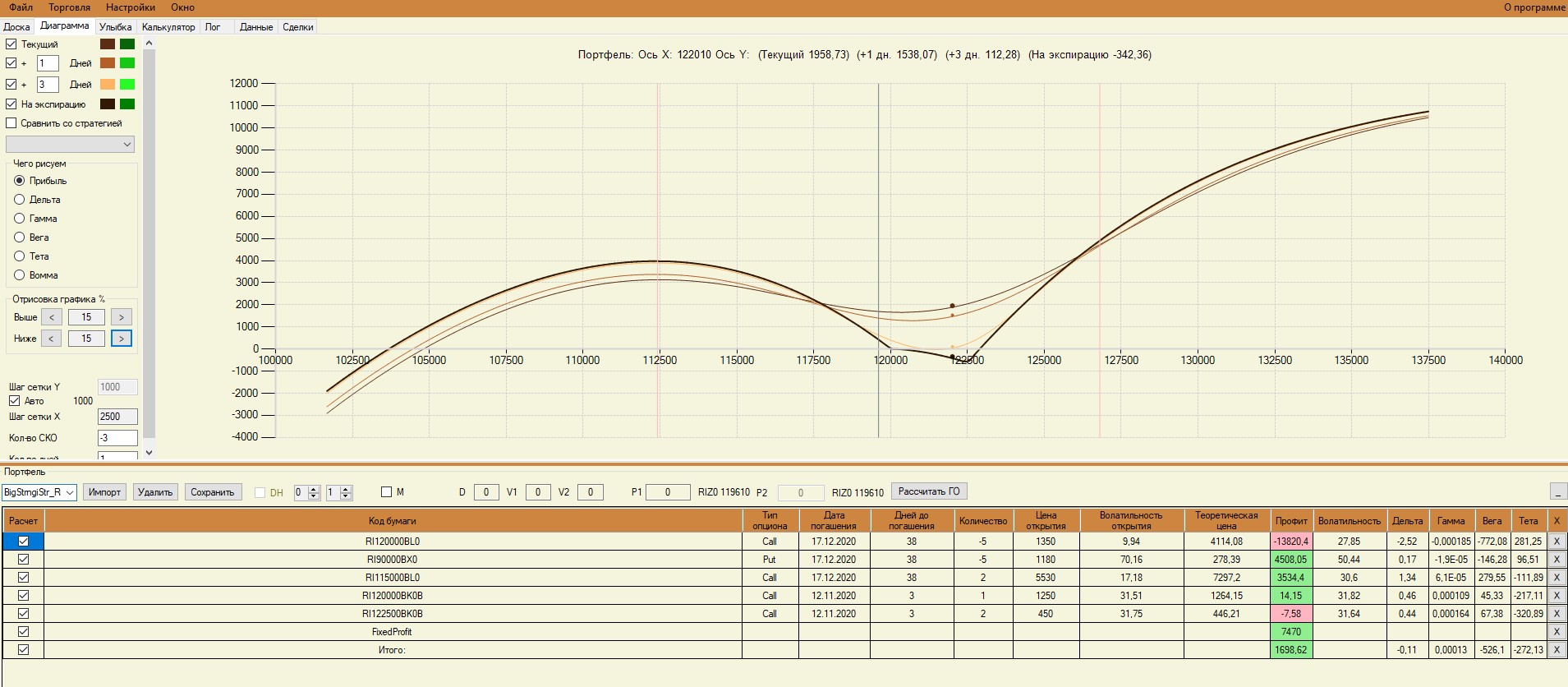Open the 'Лог' tab
Image resolution: width=1568 pixels, height=687 pixels.
click(213, 27)
